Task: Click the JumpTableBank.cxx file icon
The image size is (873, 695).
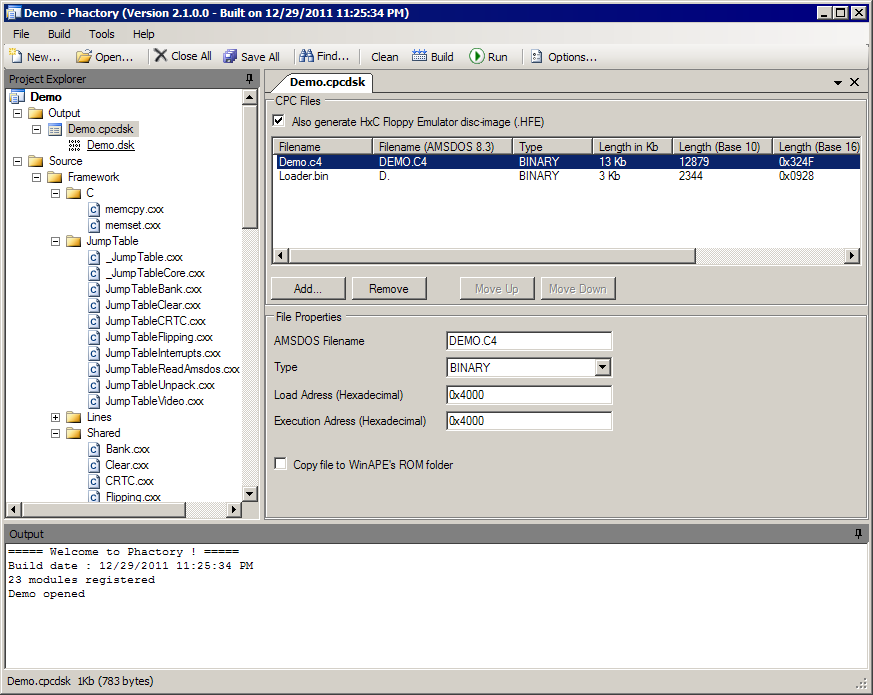Action: click(x=94, y=290)
